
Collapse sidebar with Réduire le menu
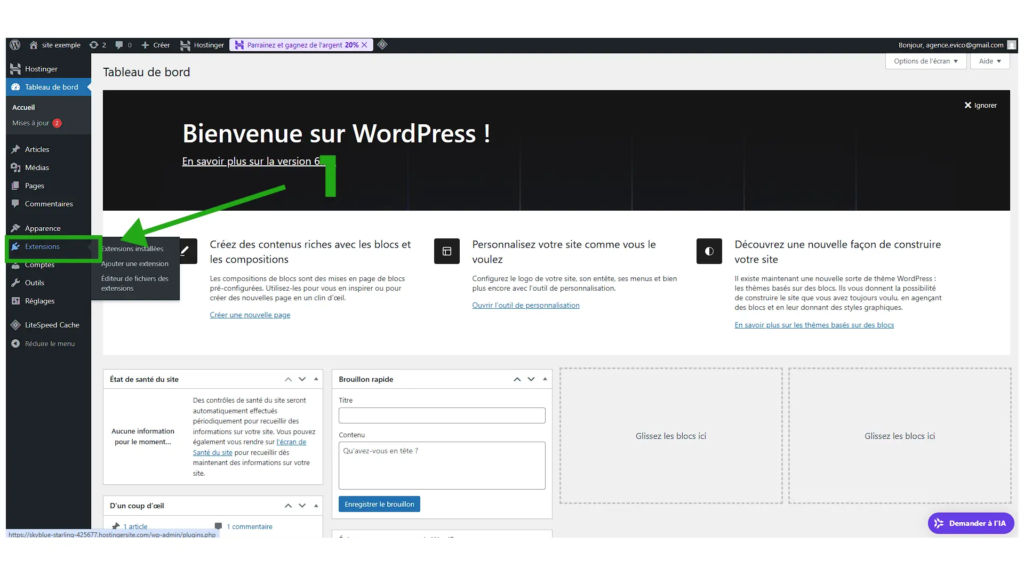[48, 344]
